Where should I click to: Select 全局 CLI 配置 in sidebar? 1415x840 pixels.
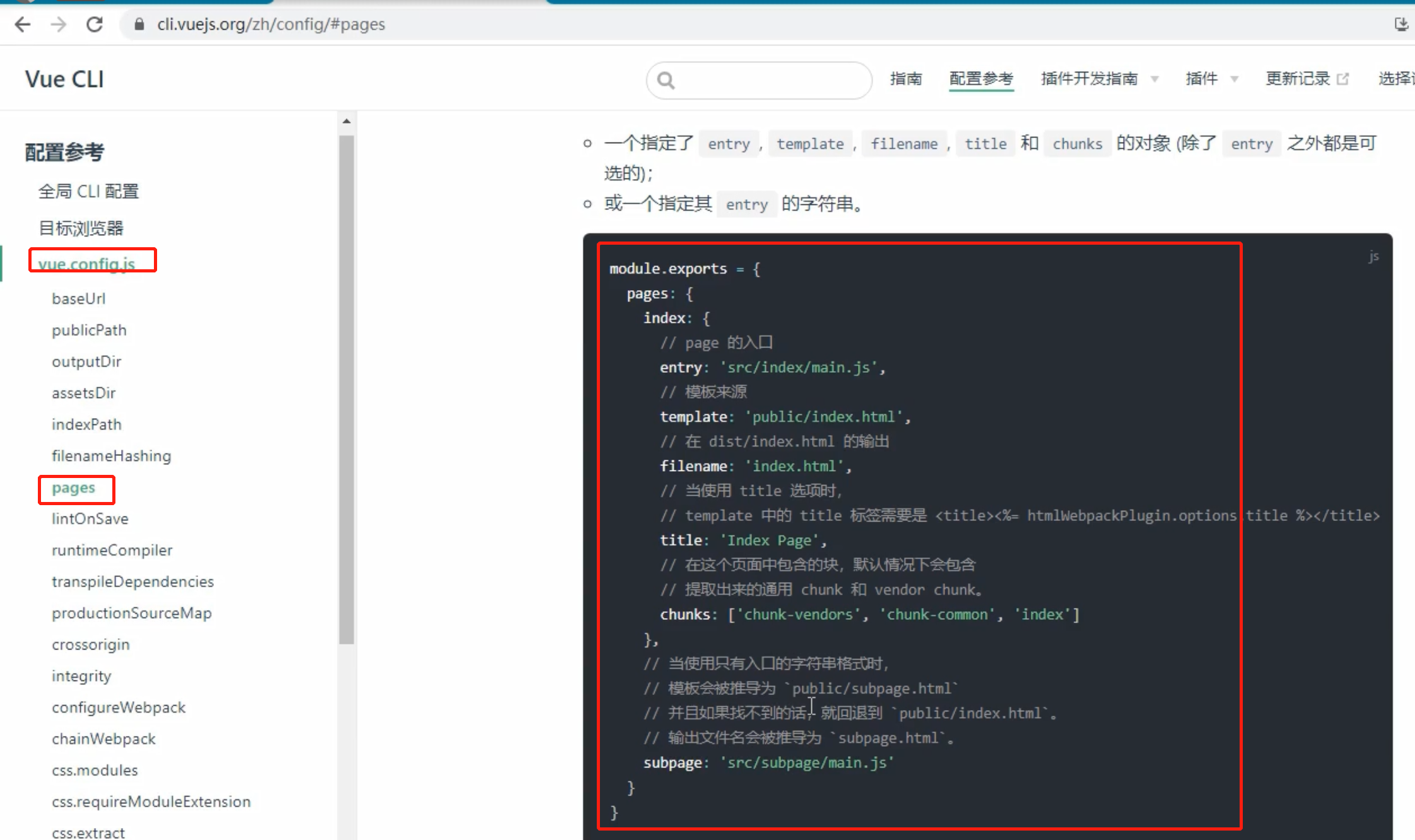[88, 191]
